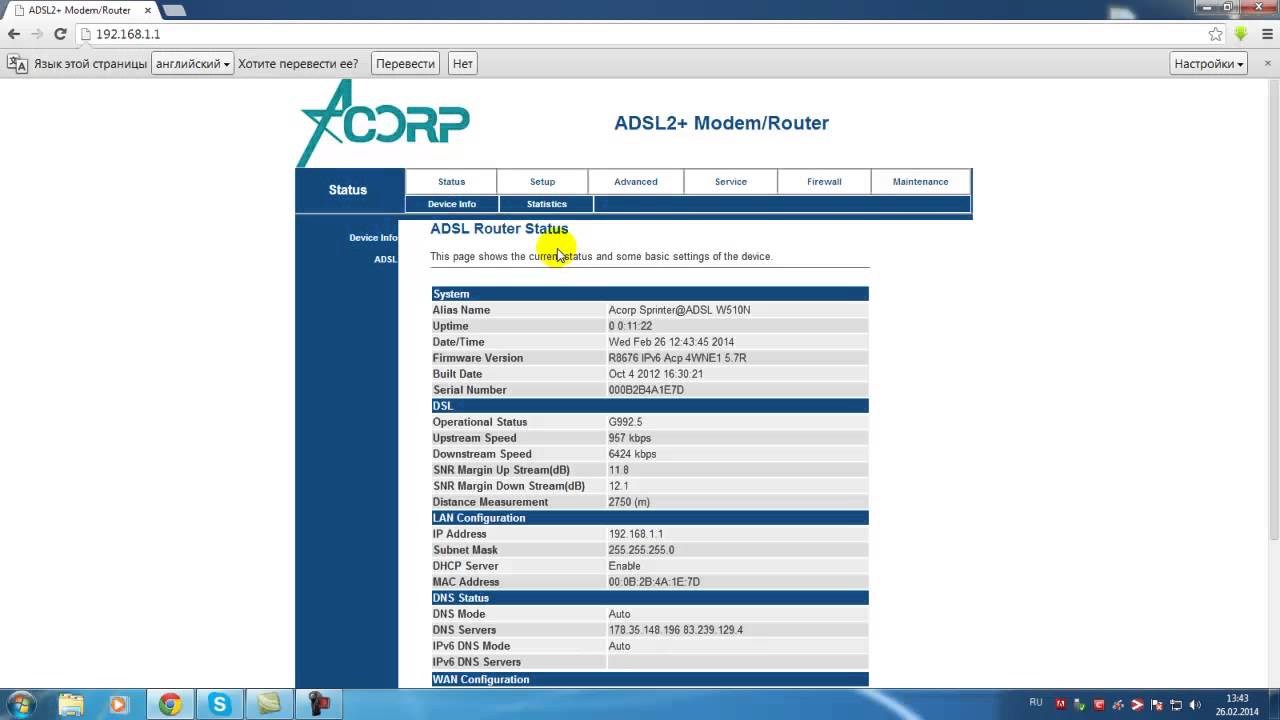Click the Subnet Mask value 255.255.255.0

[641, 550]
